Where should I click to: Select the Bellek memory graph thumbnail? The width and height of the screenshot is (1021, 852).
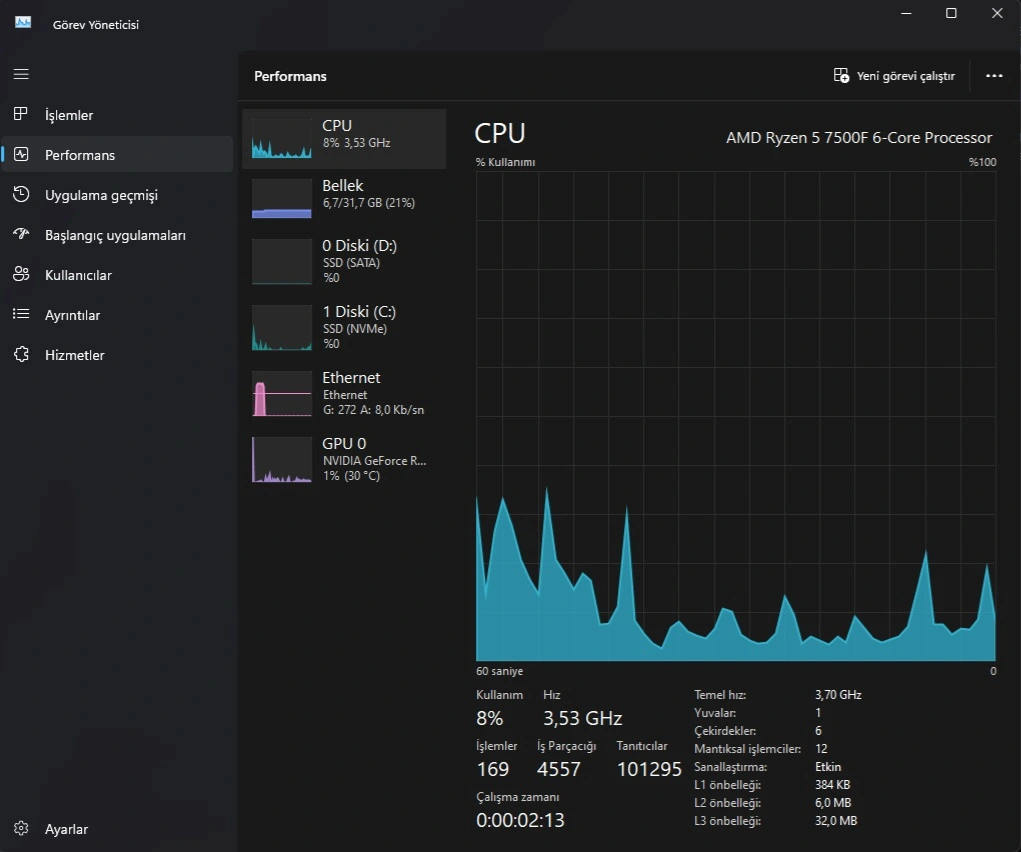click(x=282, y=199)
